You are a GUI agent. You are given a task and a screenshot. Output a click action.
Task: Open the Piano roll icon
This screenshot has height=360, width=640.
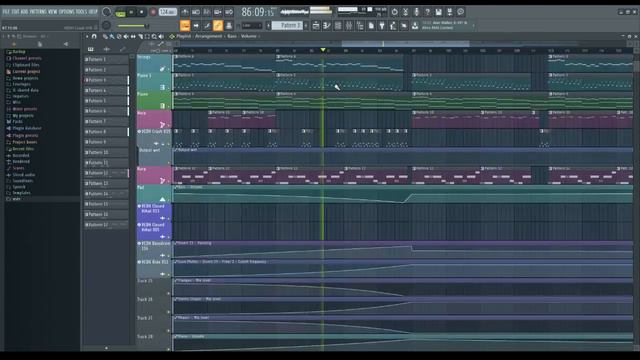(327, 26)
